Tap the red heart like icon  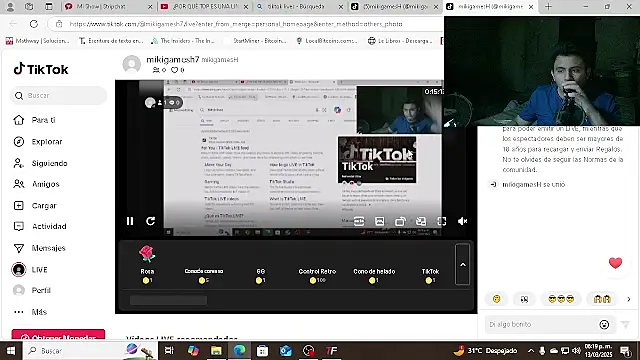(616, 263)
